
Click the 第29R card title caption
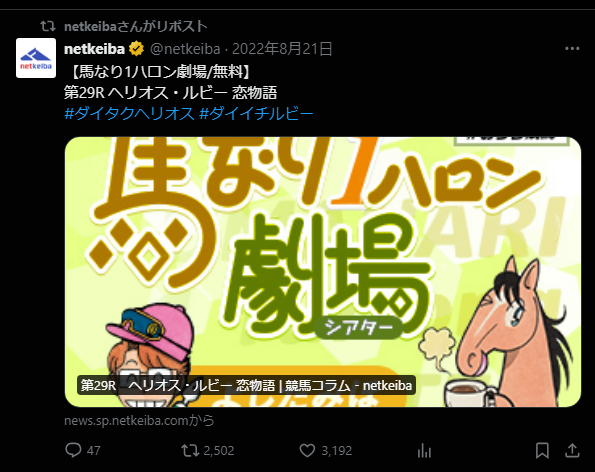point(246,385)
